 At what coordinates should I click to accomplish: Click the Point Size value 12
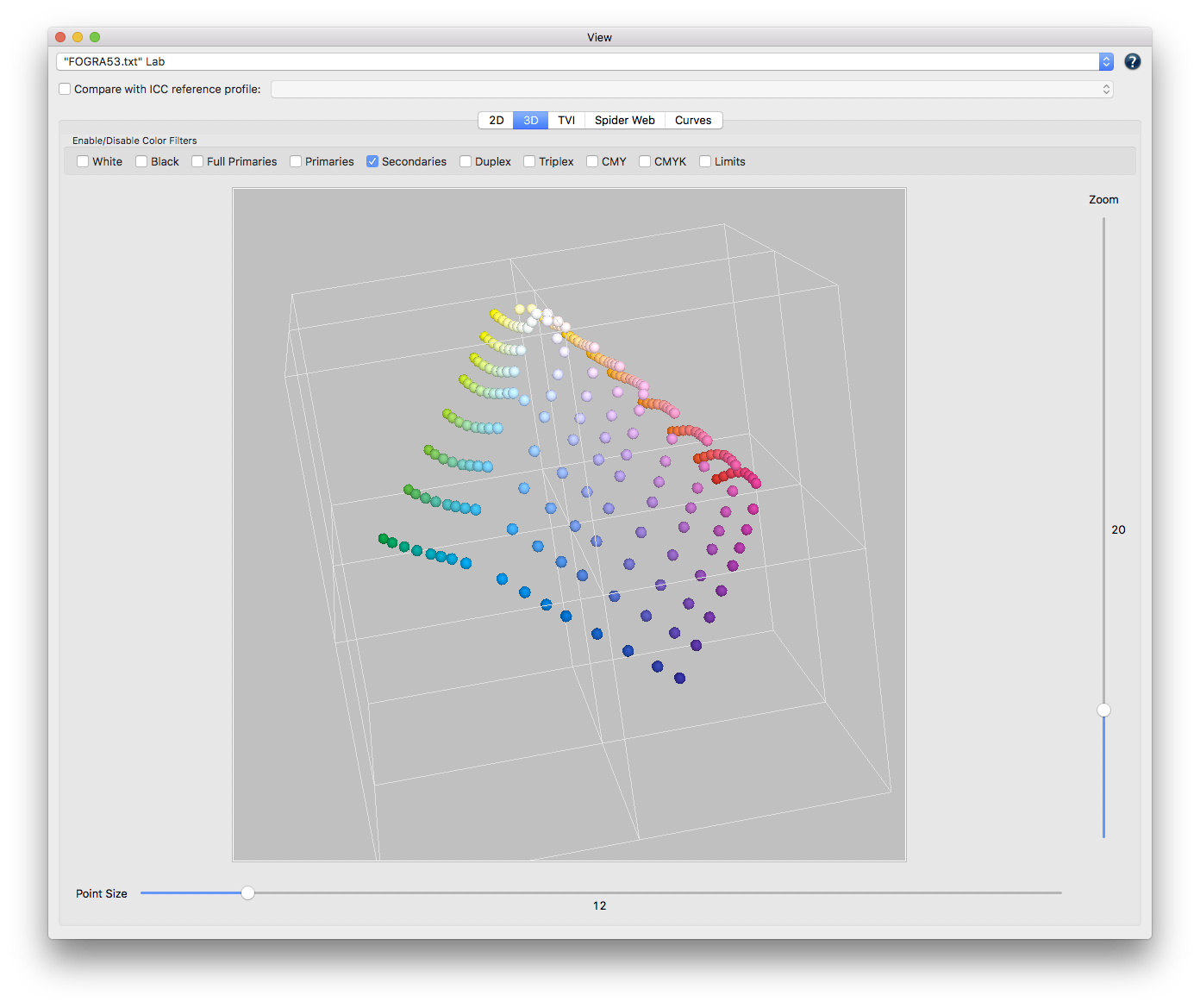599,905
